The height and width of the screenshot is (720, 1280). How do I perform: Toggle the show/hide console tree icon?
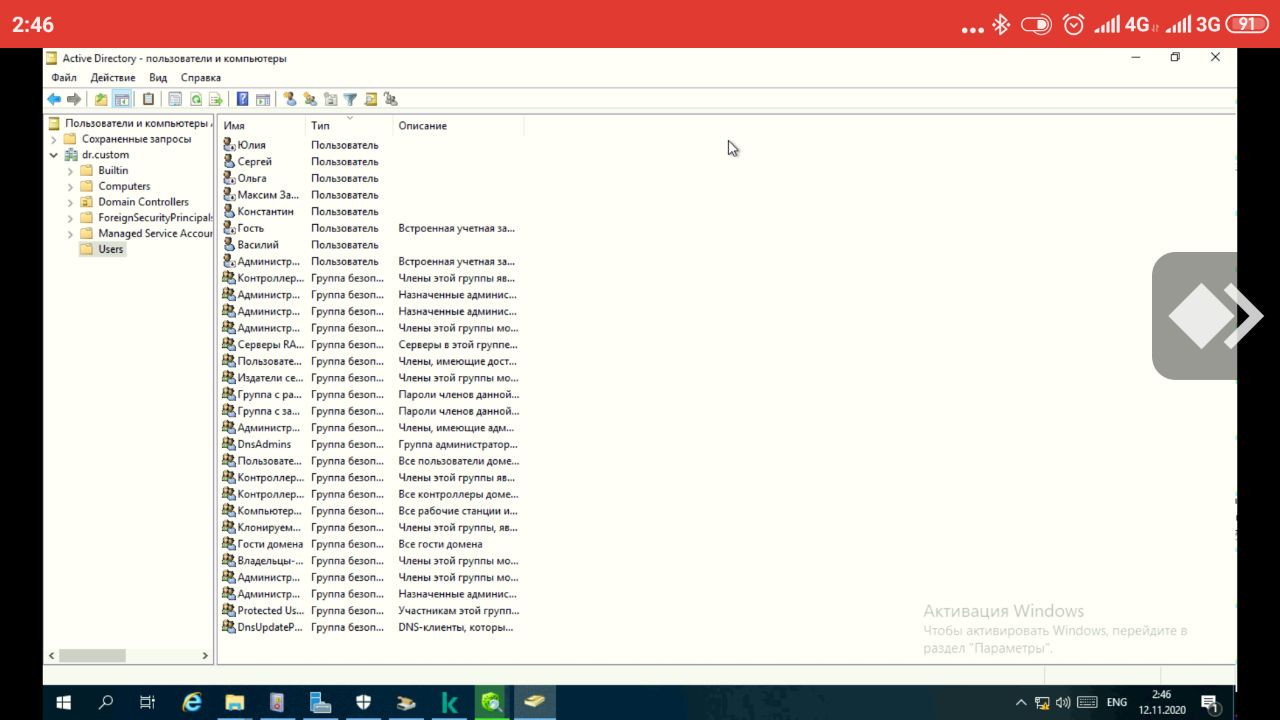[x=122, y=99]
